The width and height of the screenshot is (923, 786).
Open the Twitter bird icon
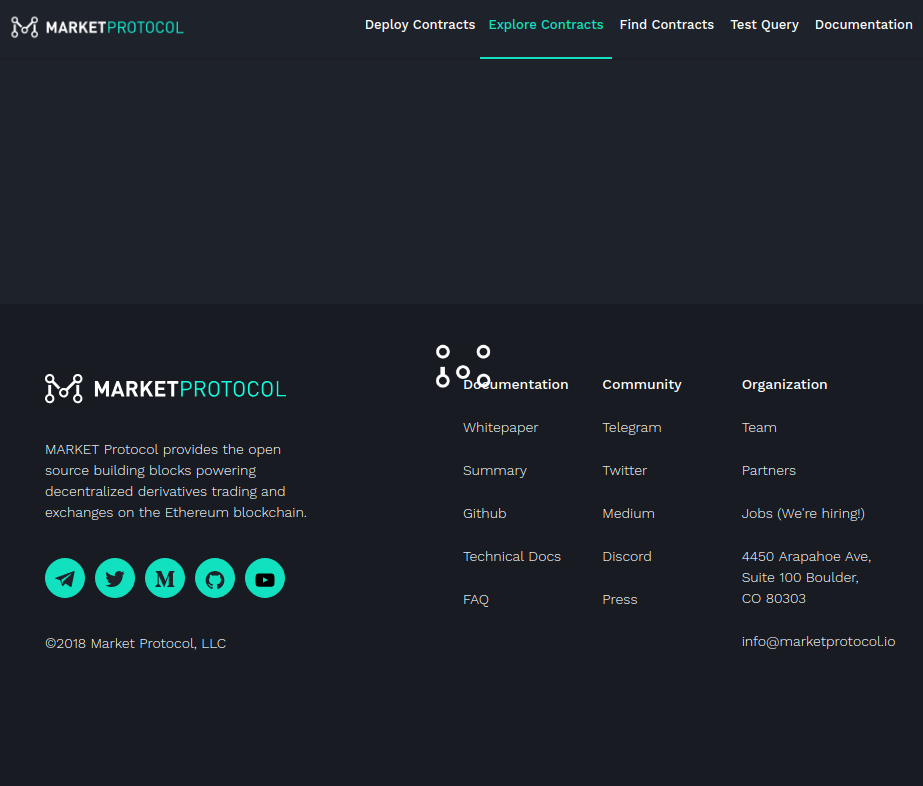pos(115,578)
